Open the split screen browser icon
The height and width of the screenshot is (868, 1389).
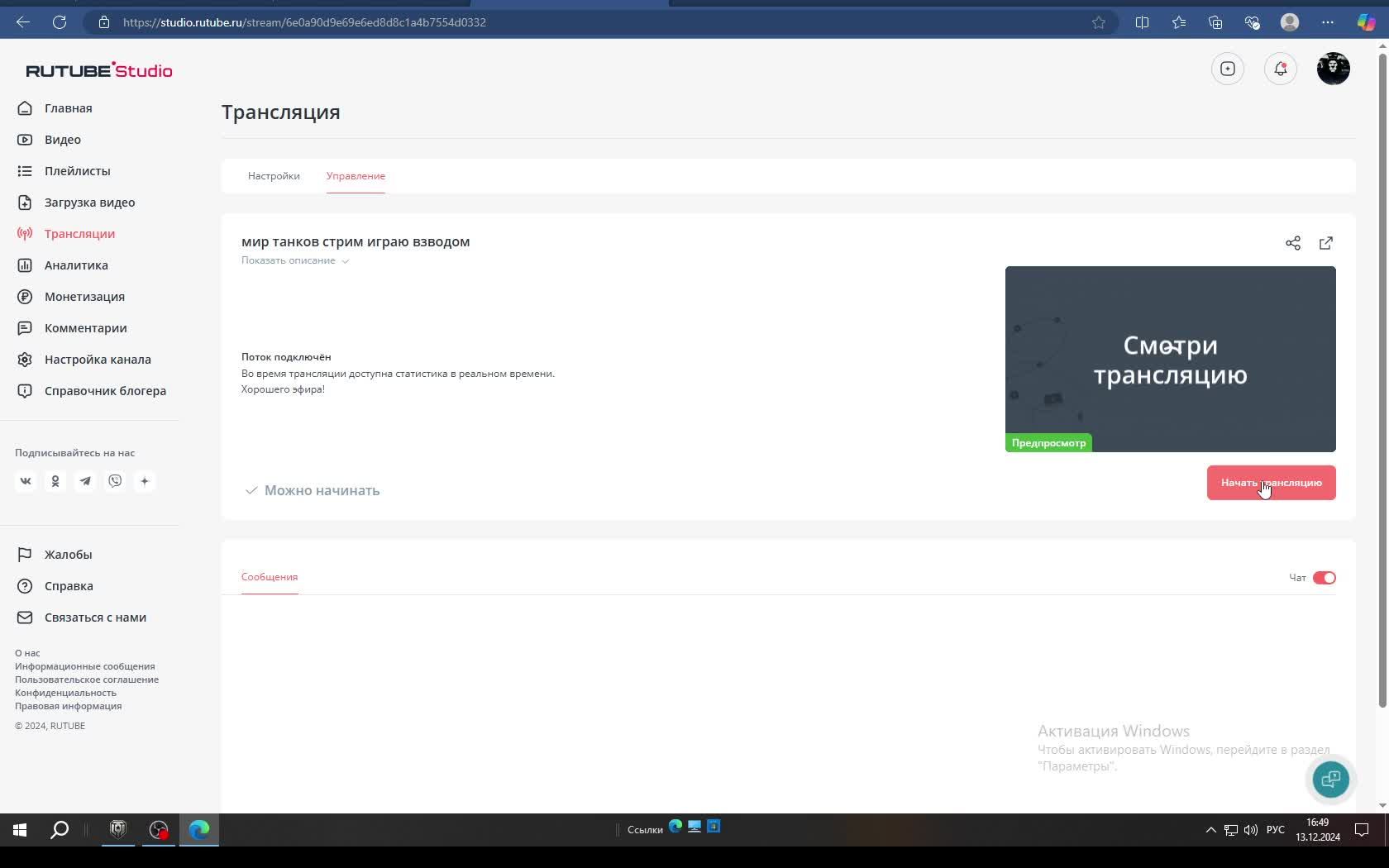(x=1143, y=22)
